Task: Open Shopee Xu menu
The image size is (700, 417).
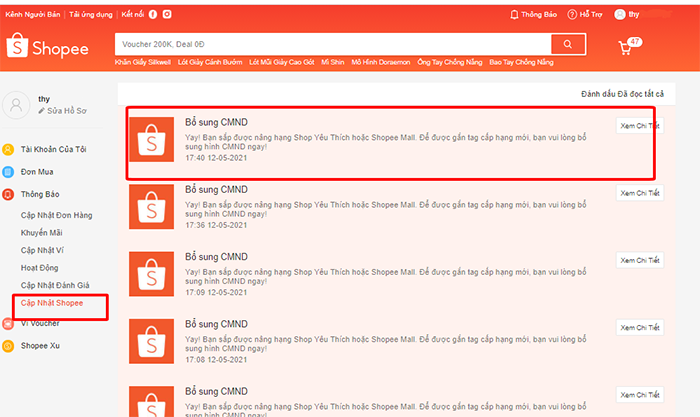Action: pyautogui.click(x=40, y=346)
